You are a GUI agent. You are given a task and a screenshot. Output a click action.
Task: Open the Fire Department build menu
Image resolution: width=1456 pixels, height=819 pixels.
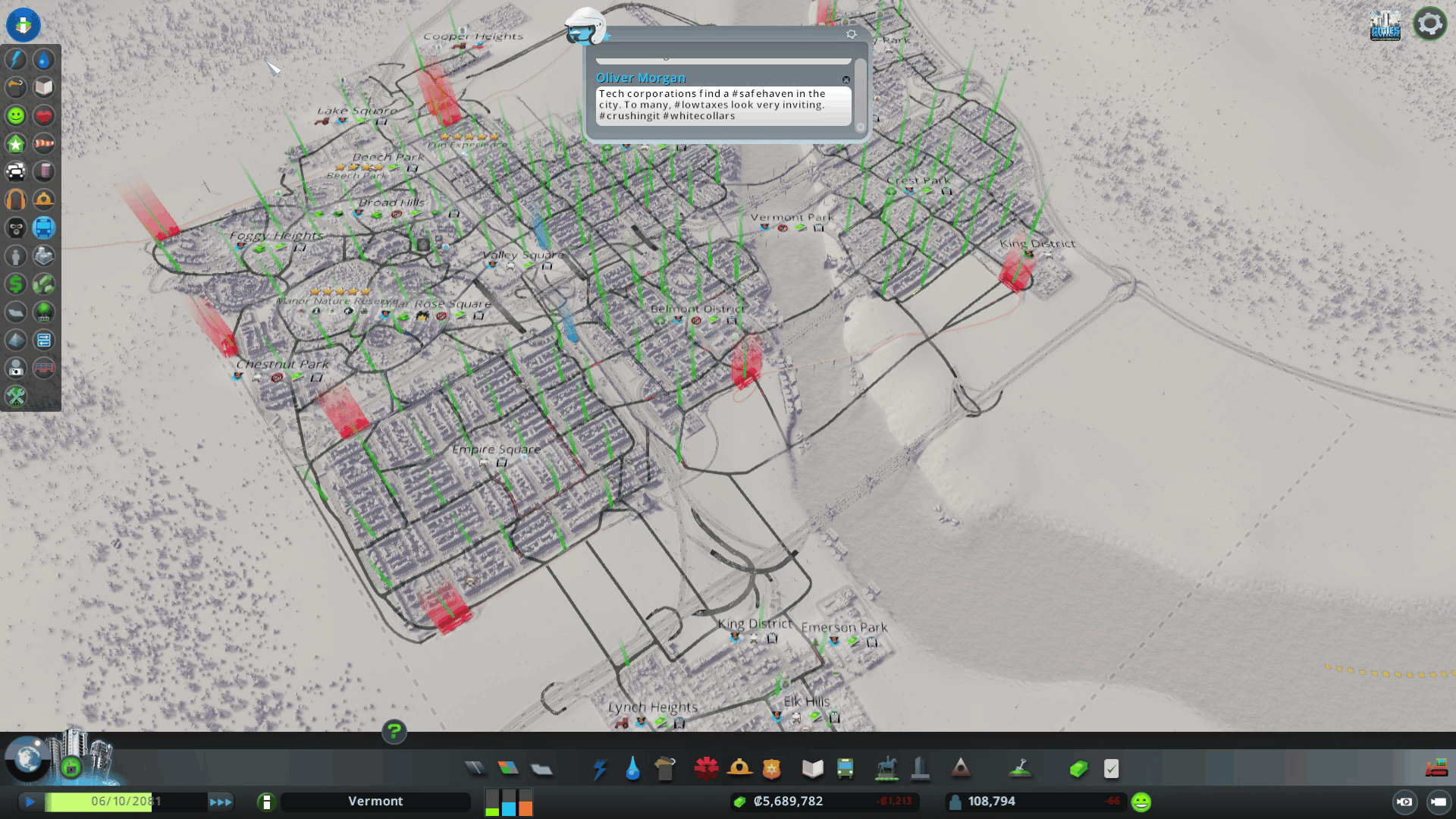pos(739,769)
